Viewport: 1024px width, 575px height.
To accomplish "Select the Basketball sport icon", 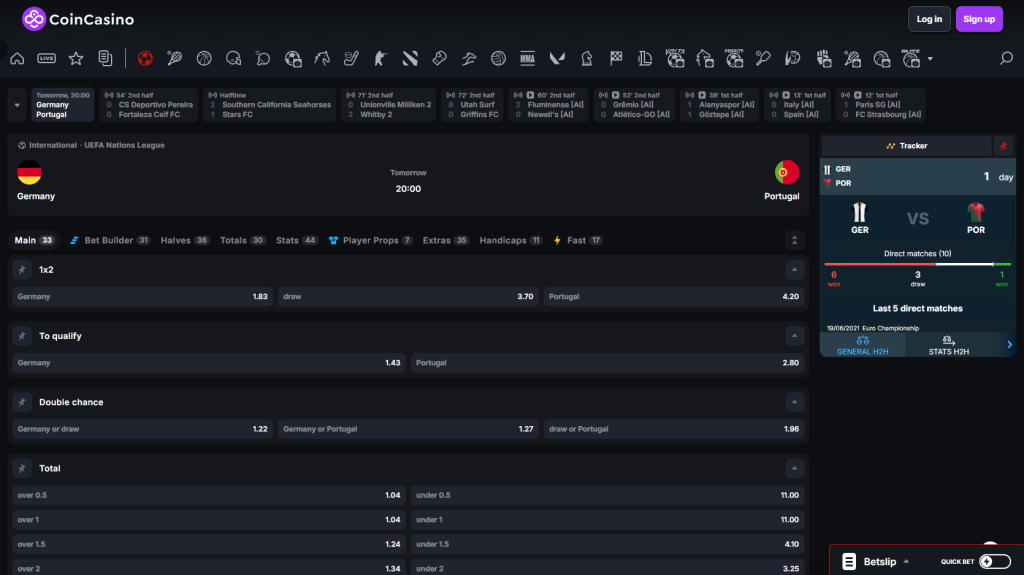I will (x=204, y=59).
